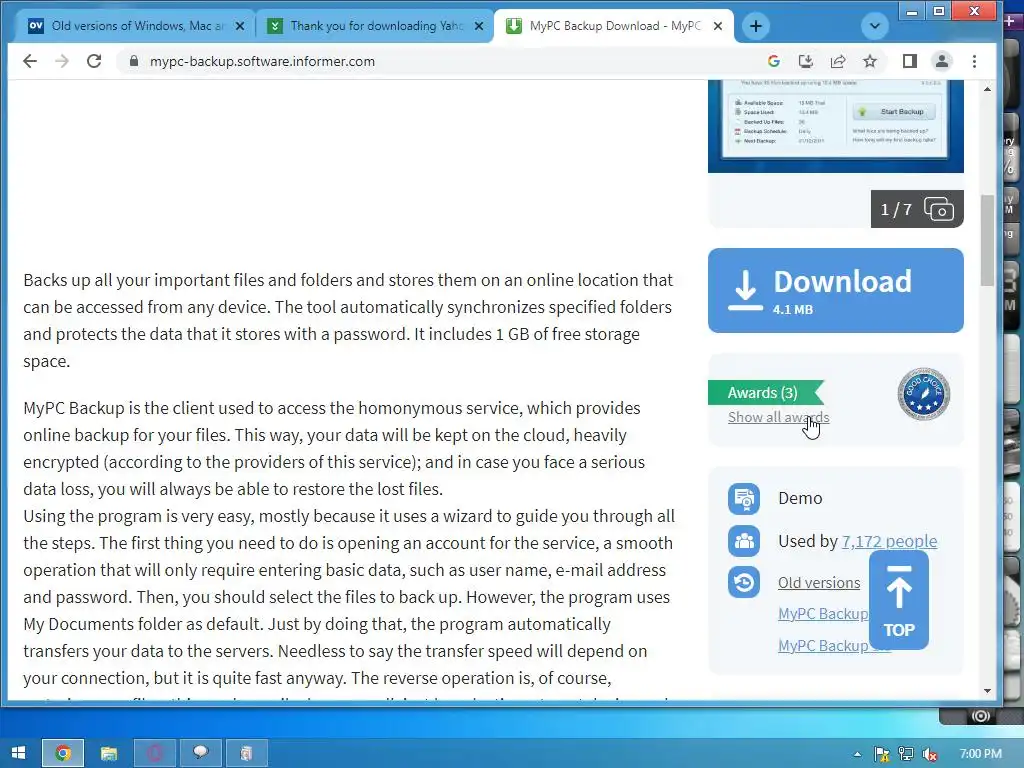The image size is (1024, 768).
Task: Open the Chrome profile menu
Action: [942, 61]
